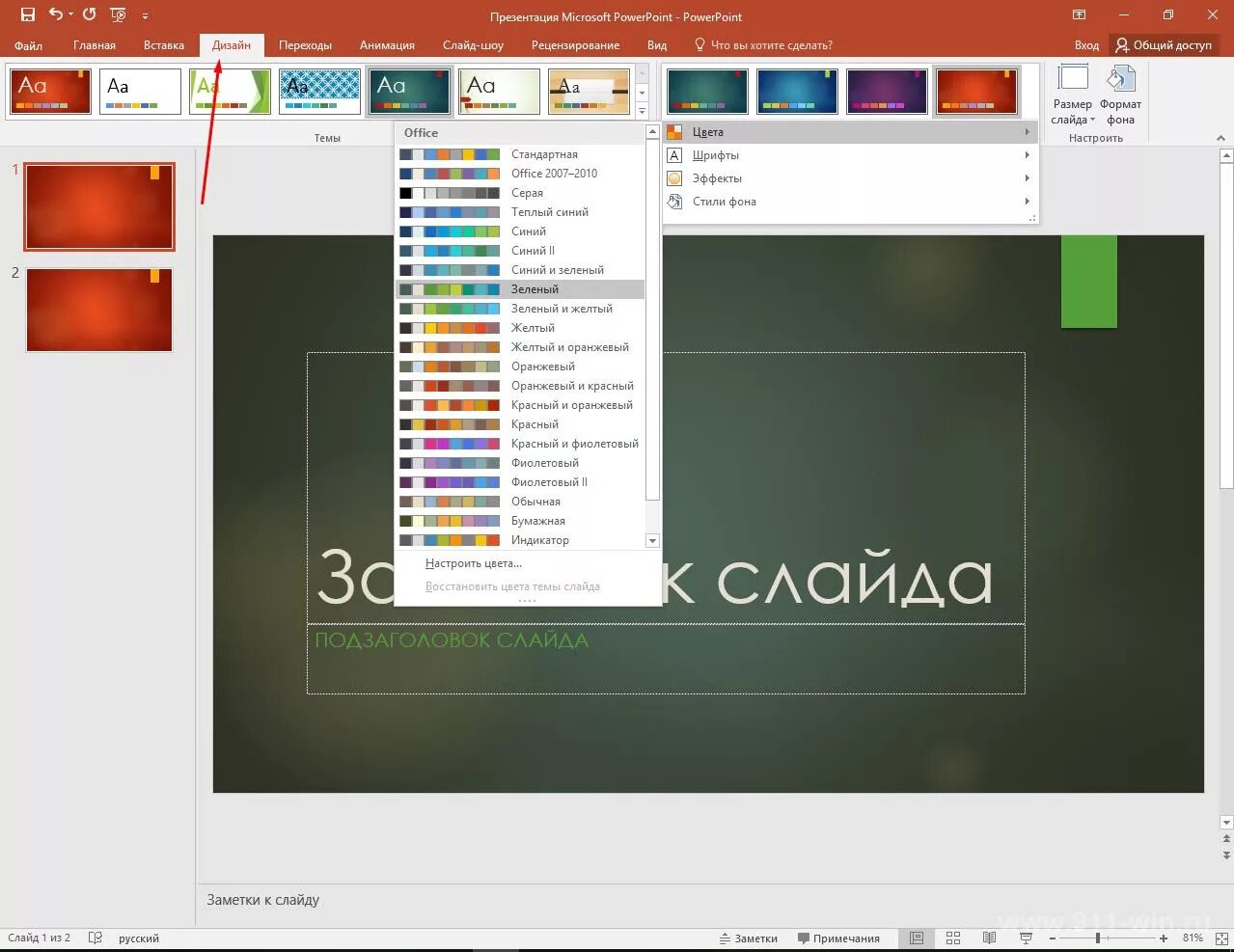Open the Вставка tab

pyautogui.click(x=164, y=45)
